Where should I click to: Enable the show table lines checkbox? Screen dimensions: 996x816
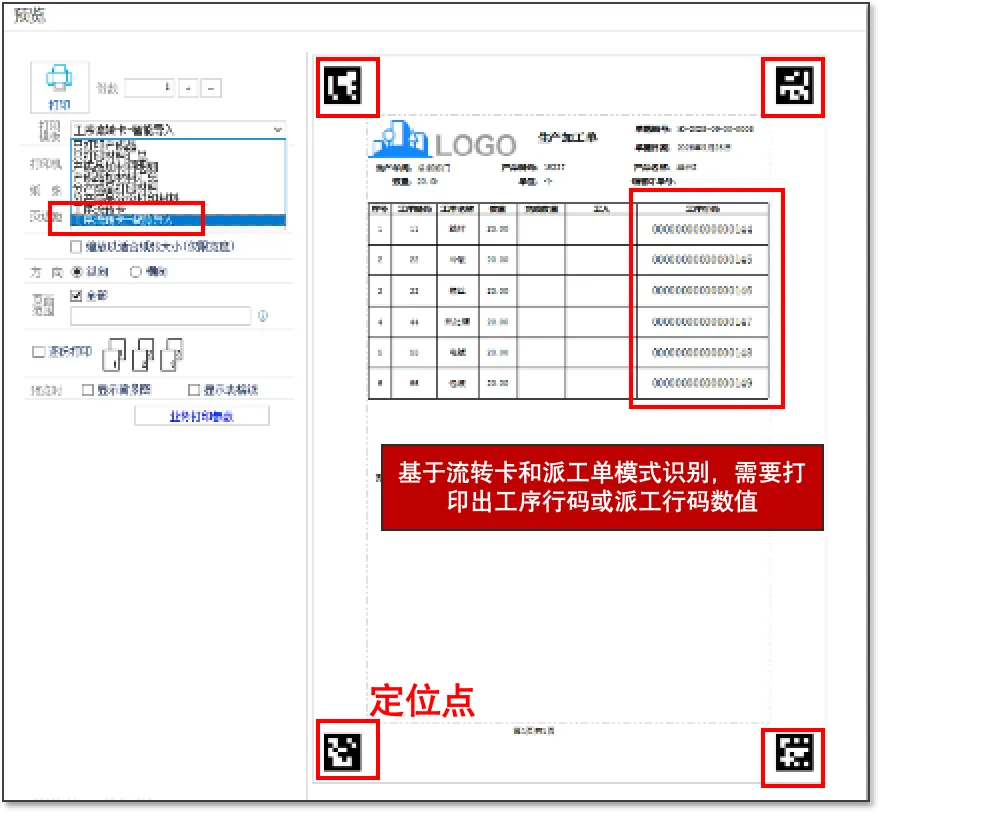(x=194, y=390)
